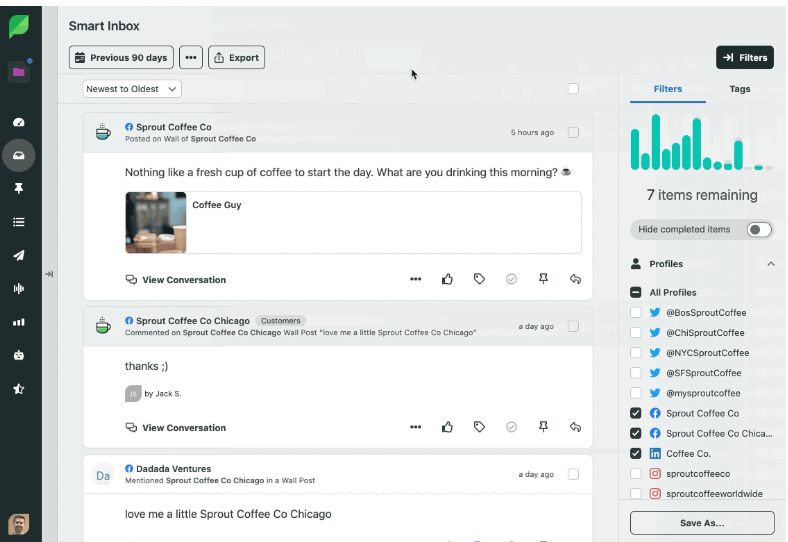Open the Newest to Oldest sort dropdown
The height and width of the screenshot is (542, 788).
point(132,89)
